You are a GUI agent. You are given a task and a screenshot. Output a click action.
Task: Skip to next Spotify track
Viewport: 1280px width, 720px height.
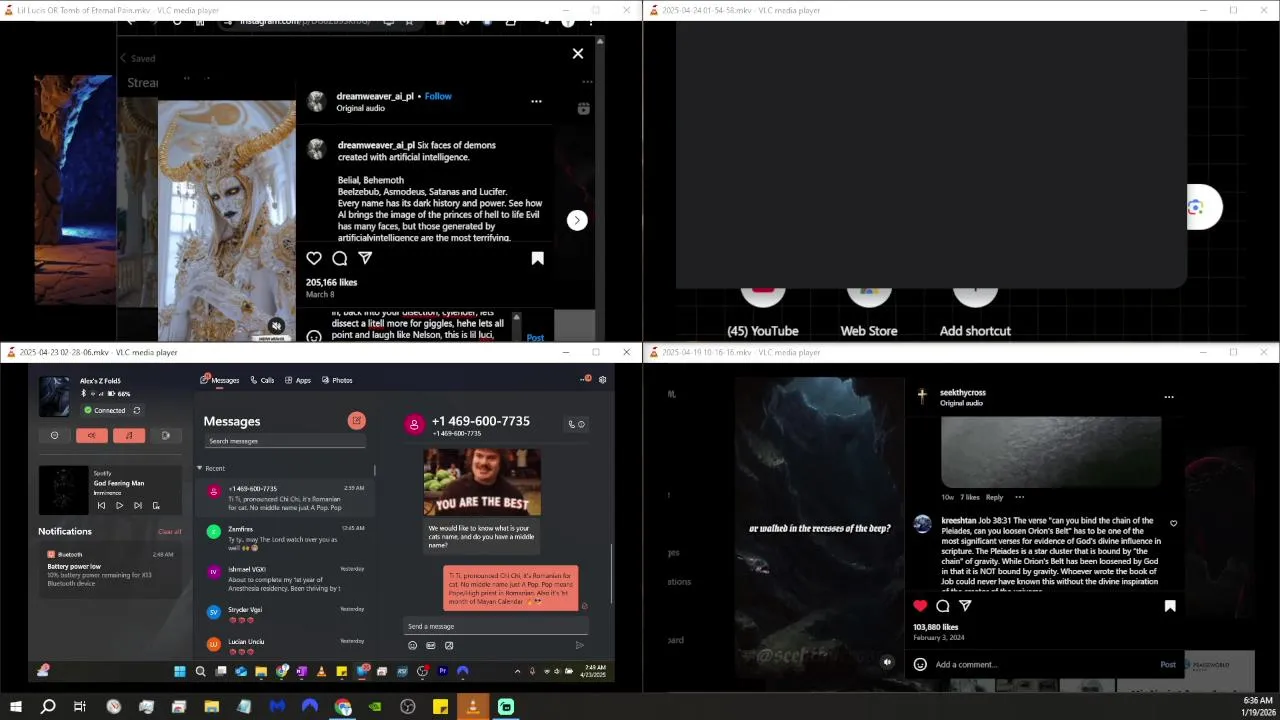pos(137,505)
